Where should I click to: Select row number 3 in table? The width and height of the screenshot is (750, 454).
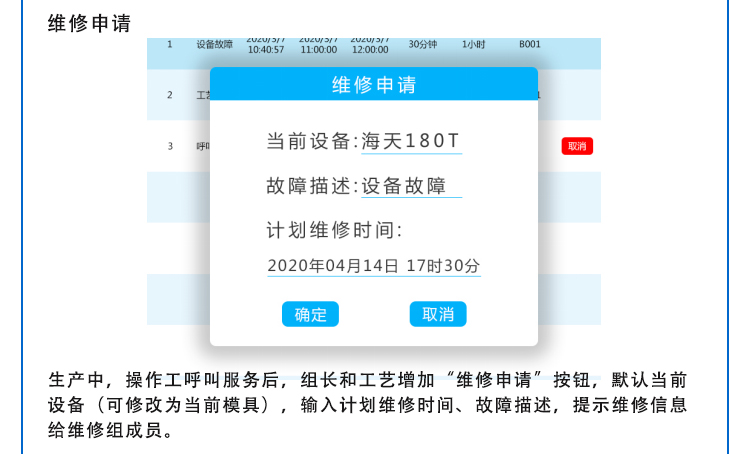pos(170,146)
